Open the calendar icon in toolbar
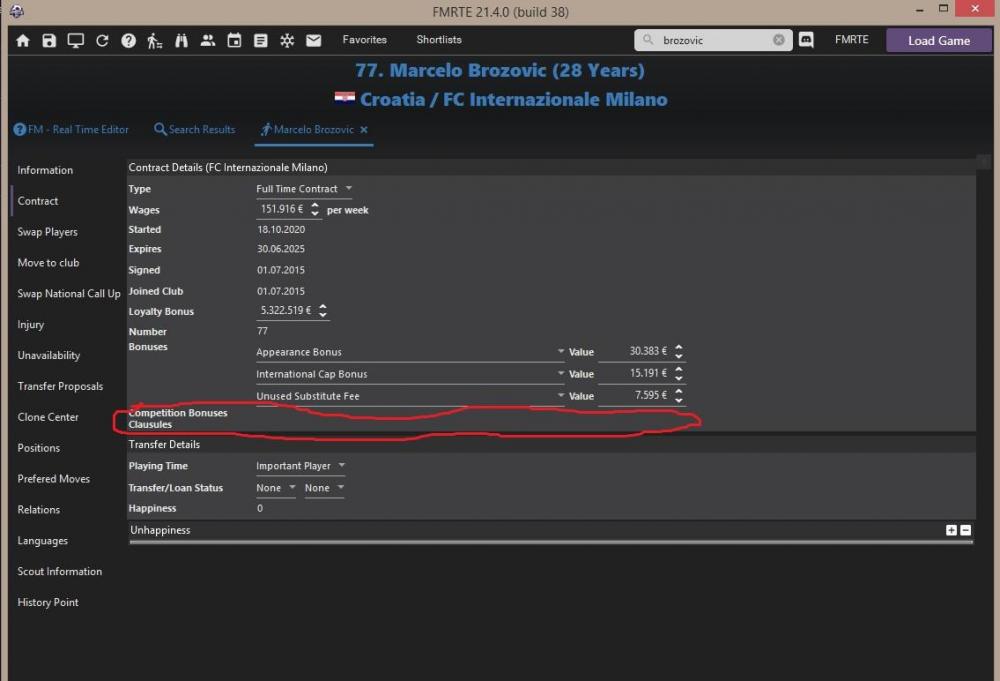 [234, 41]
